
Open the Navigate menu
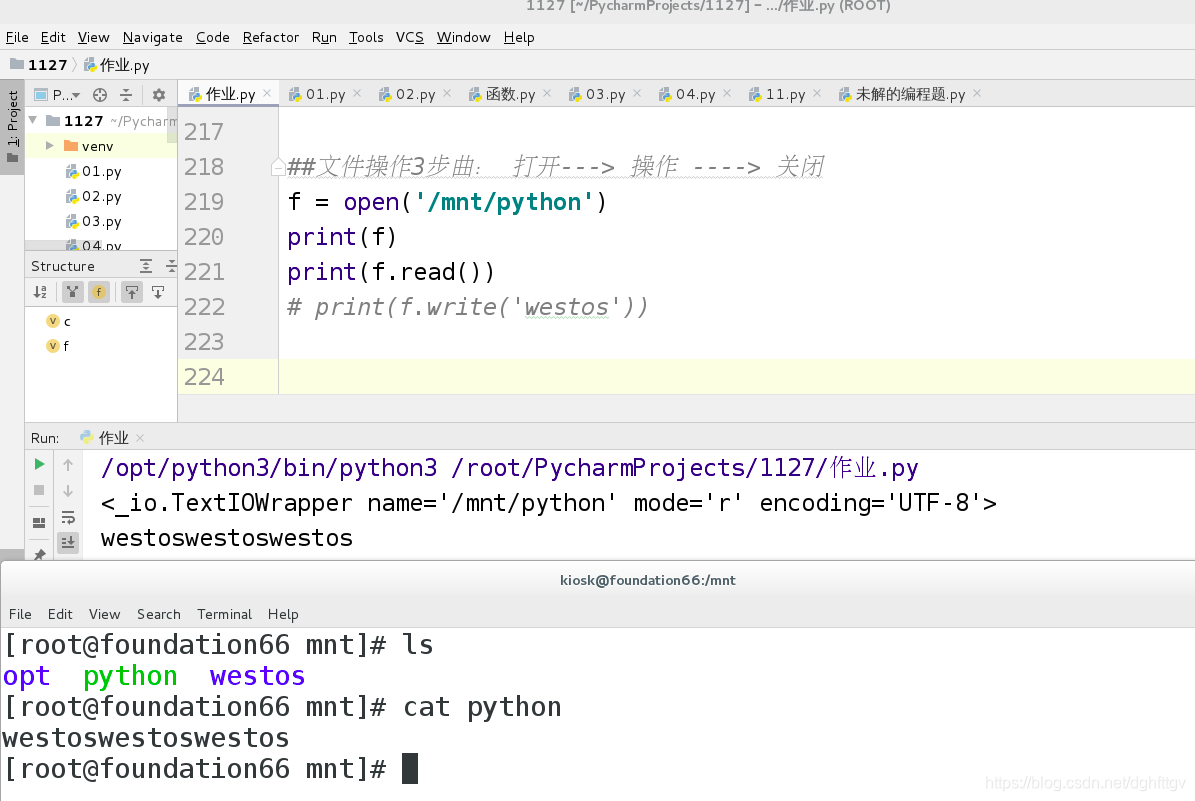tap(152, 37)
